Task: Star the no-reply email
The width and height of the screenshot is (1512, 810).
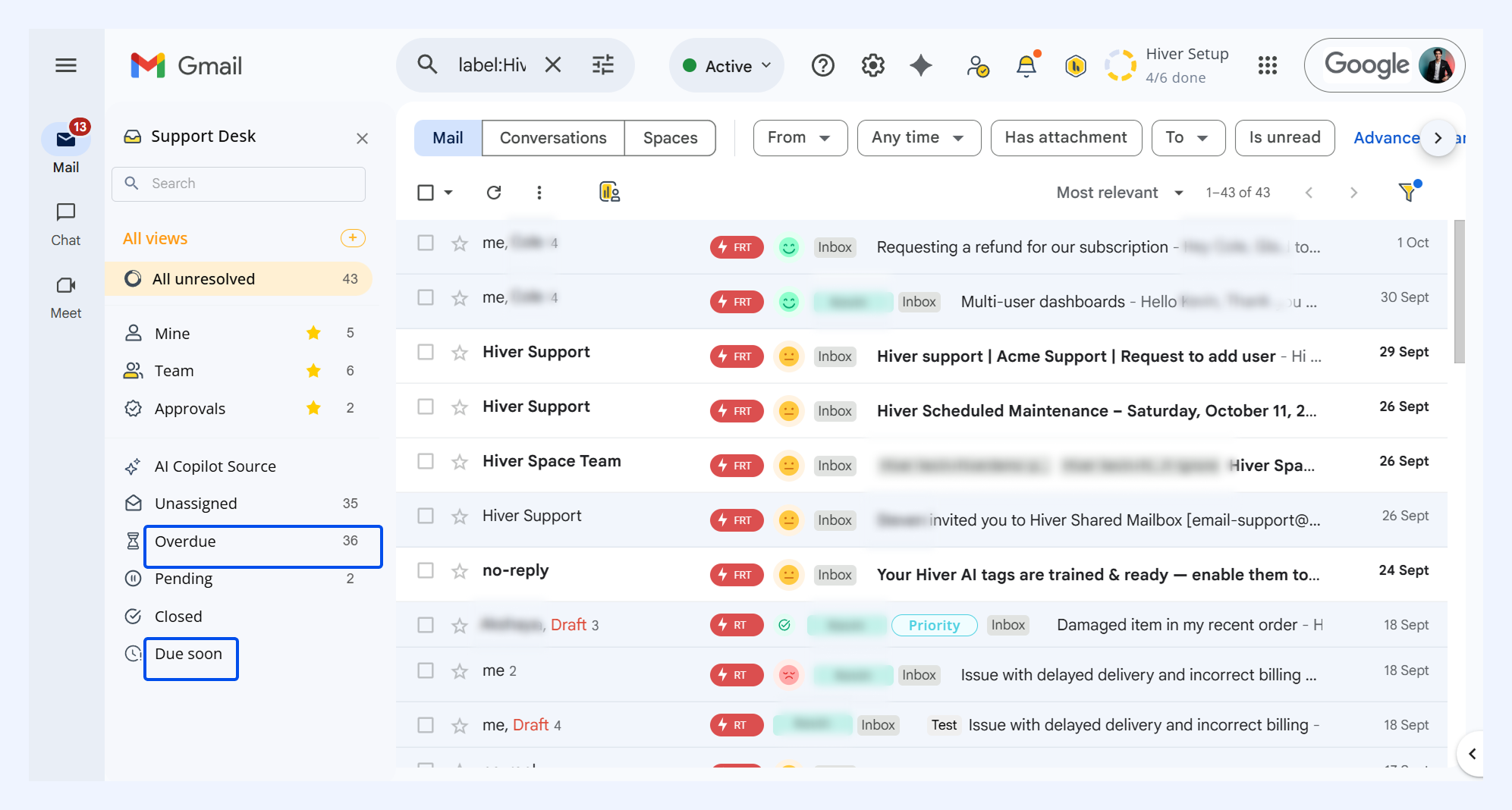Action: tap(460, 571)
